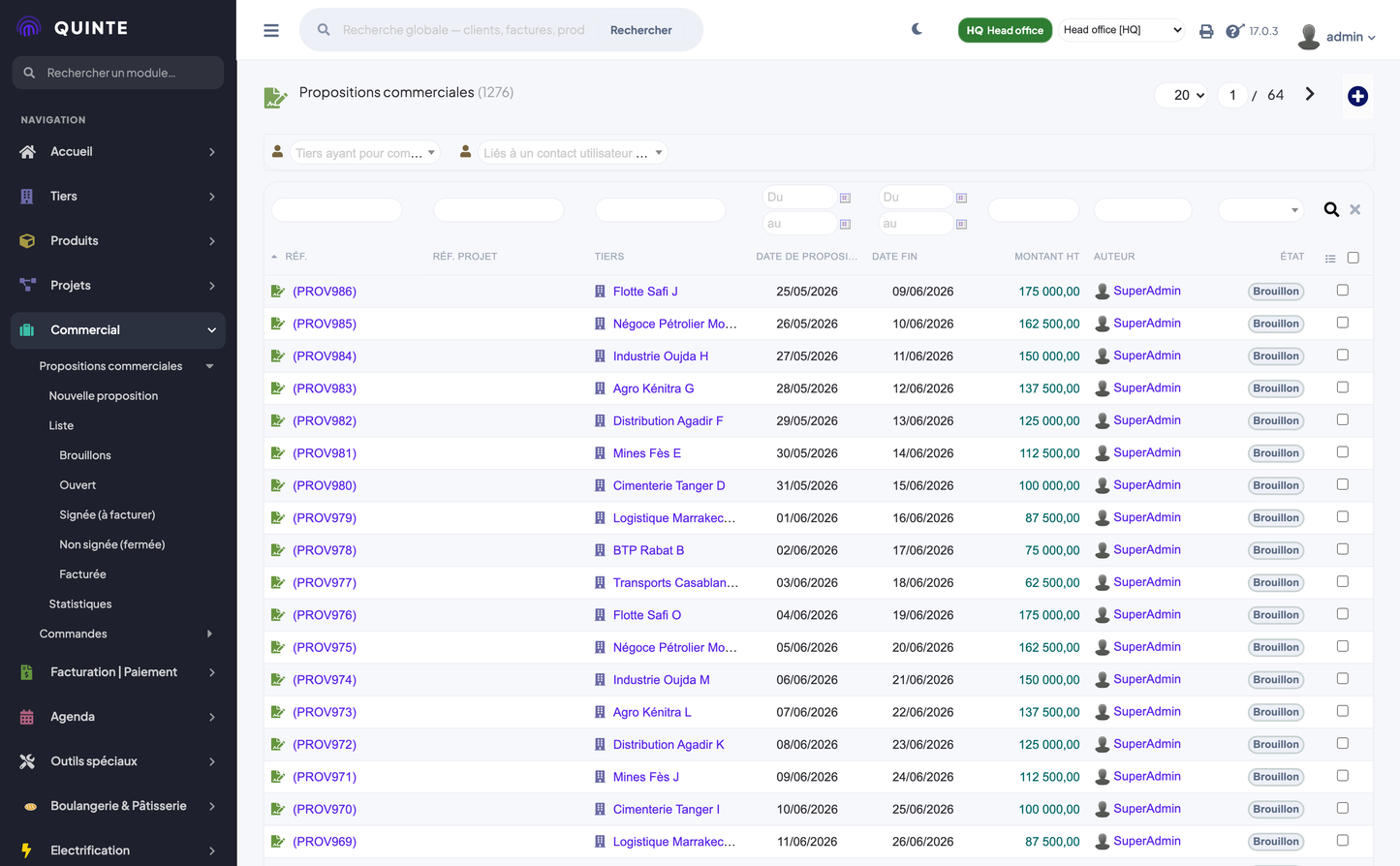The image size is (1400, 866).
Task: Click the Boulangerie & Pâtisserie icon
Action: click(x=30, y=806)
